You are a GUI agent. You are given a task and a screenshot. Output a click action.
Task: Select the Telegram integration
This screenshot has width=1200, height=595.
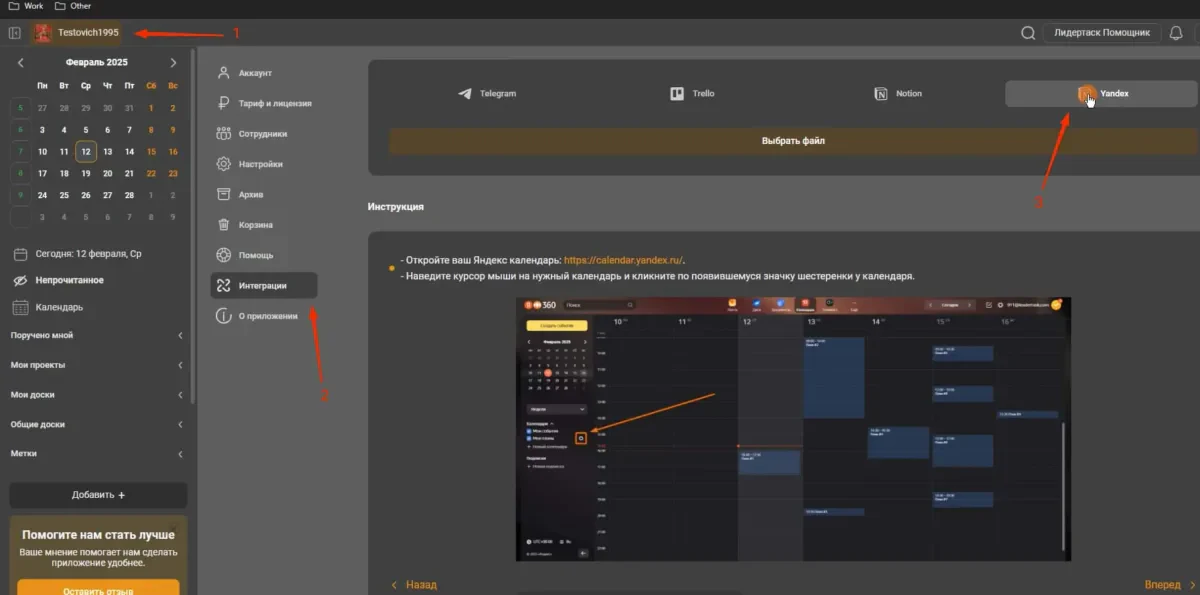click(487, 94)
